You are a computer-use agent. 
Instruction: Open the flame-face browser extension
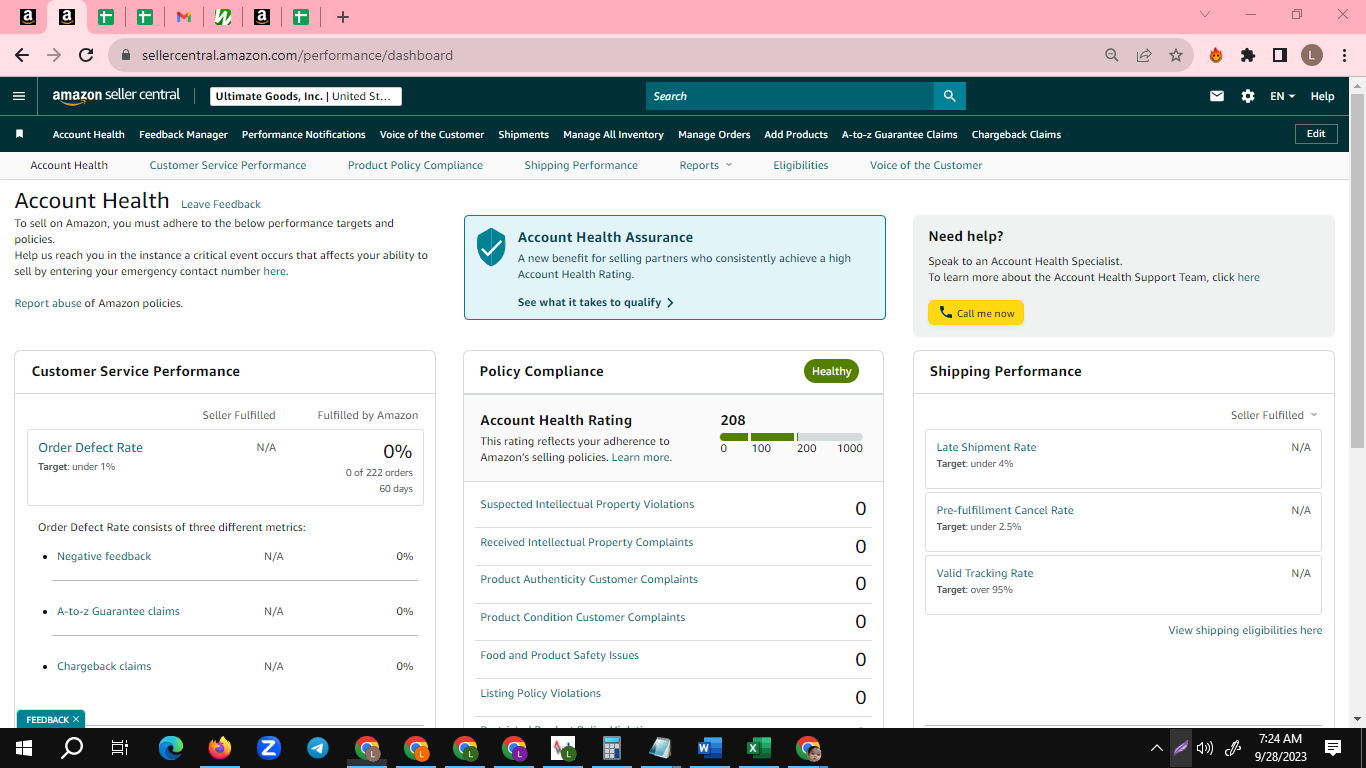tap(1216, 56)
